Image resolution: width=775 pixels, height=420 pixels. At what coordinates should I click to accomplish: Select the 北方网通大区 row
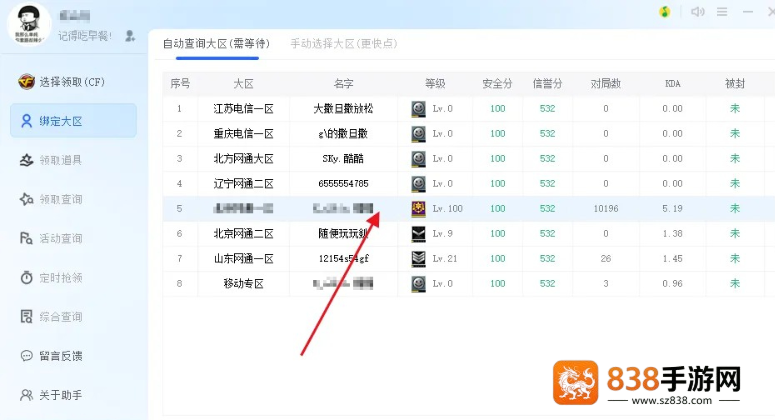469,159
